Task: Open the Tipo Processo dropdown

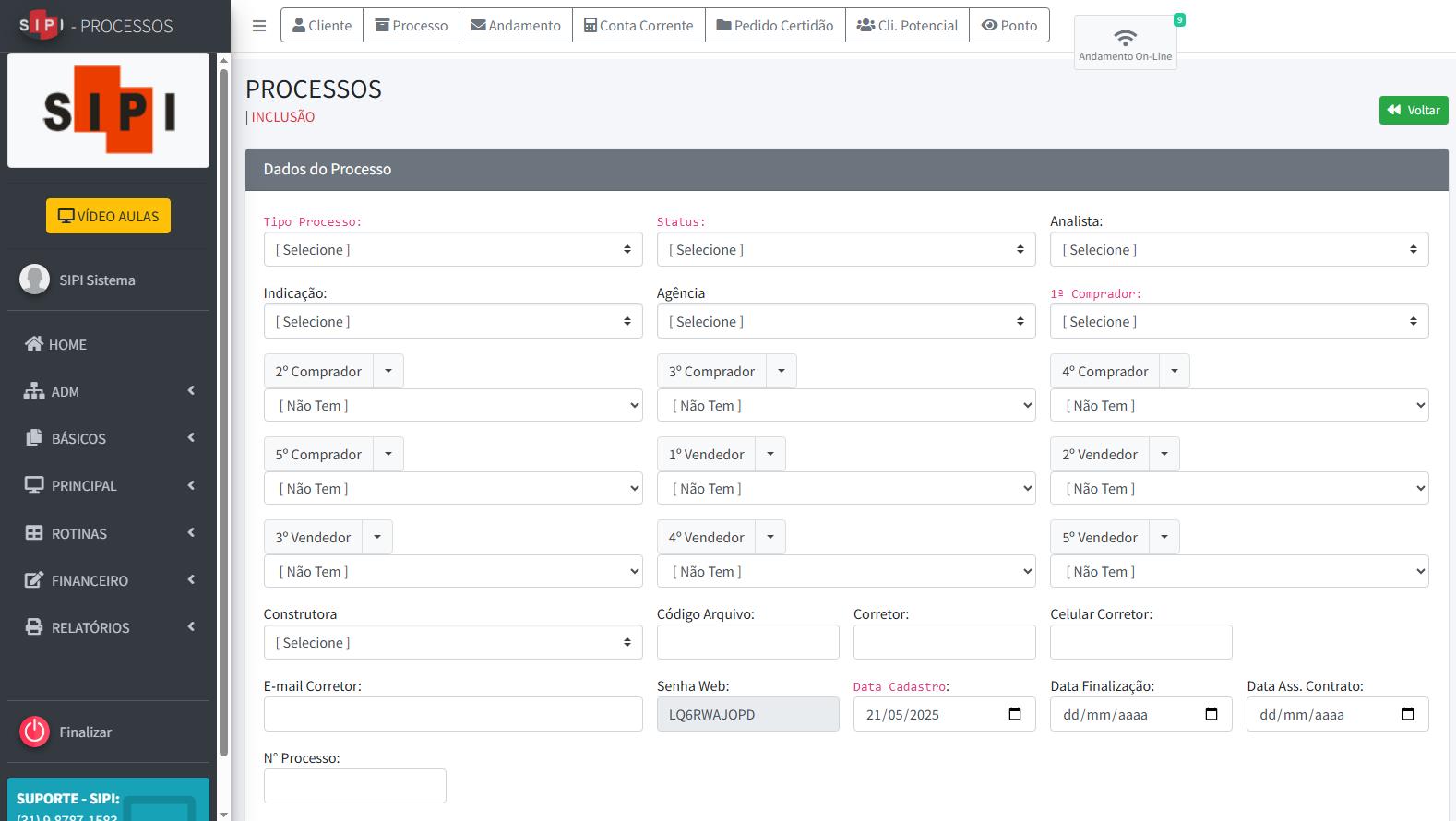Action: (453, 249)
